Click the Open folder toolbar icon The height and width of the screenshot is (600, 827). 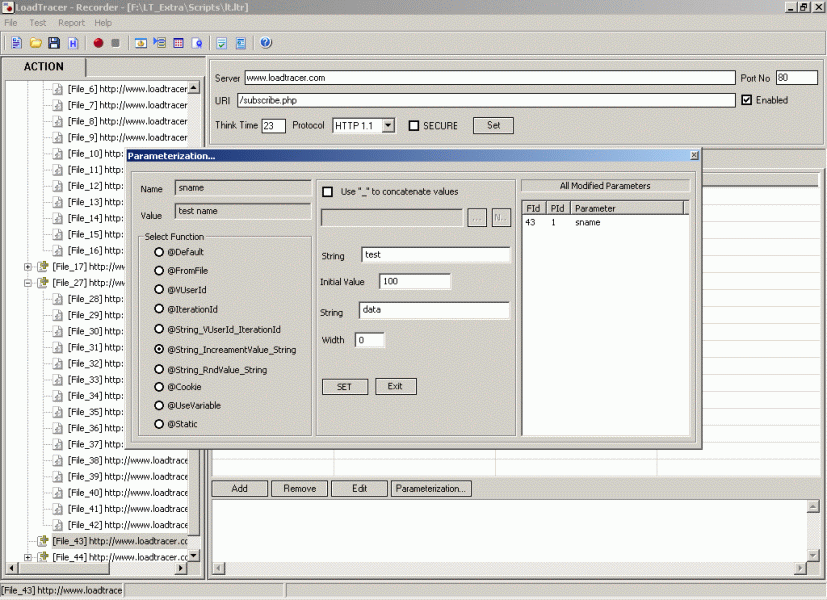35,43
